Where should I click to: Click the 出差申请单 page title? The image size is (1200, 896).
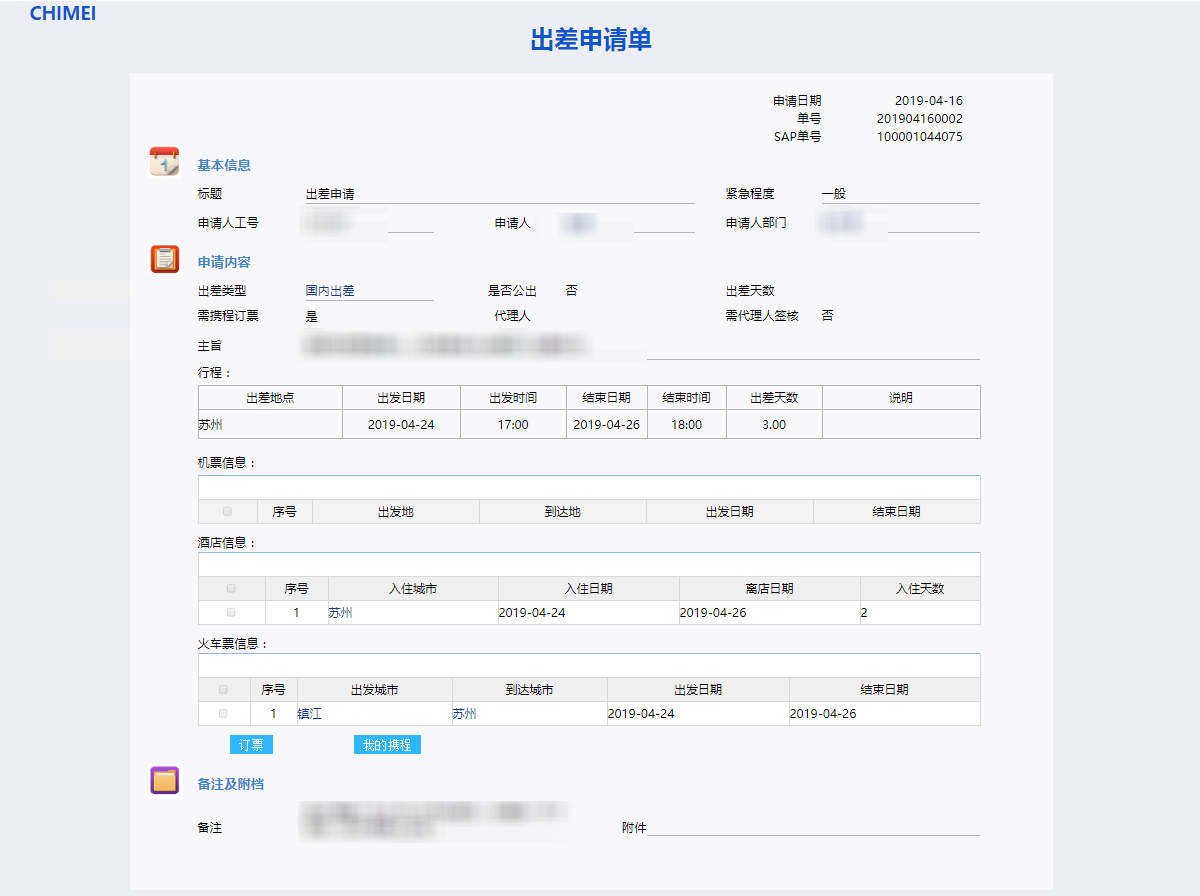[x=591, y=39]
